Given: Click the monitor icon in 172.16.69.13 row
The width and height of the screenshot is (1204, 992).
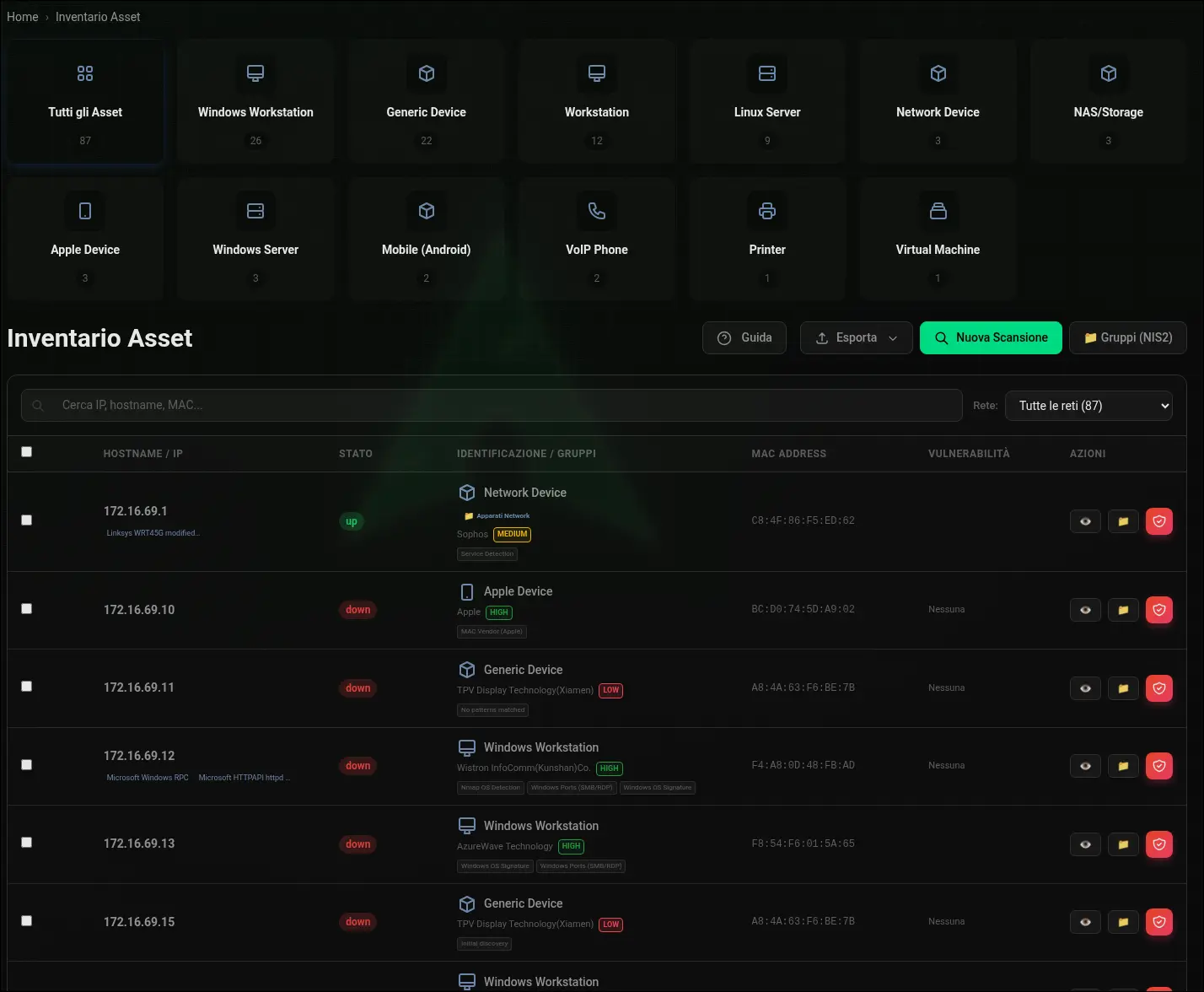Looking at the screenshot, I should (466, 826).
